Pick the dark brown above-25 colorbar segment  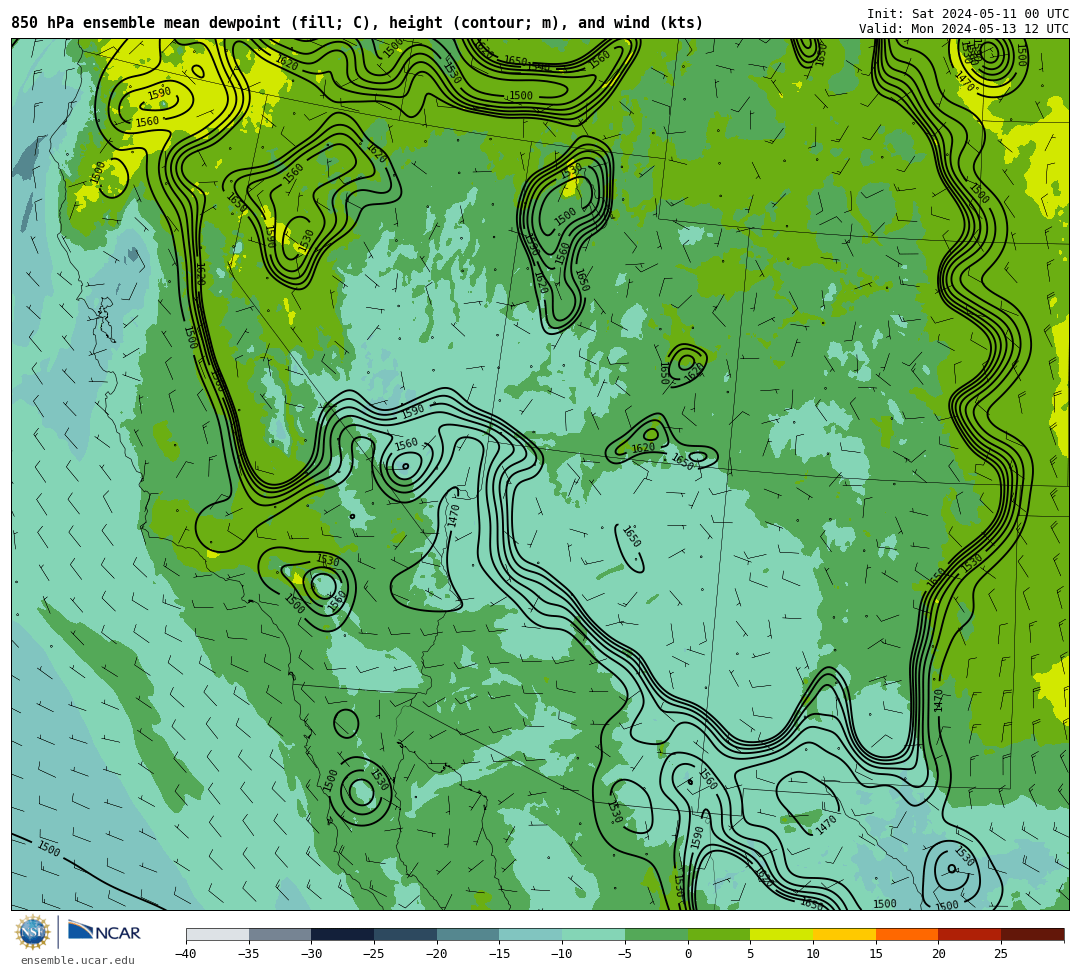pyautogui.click(x=1032, y=934)
